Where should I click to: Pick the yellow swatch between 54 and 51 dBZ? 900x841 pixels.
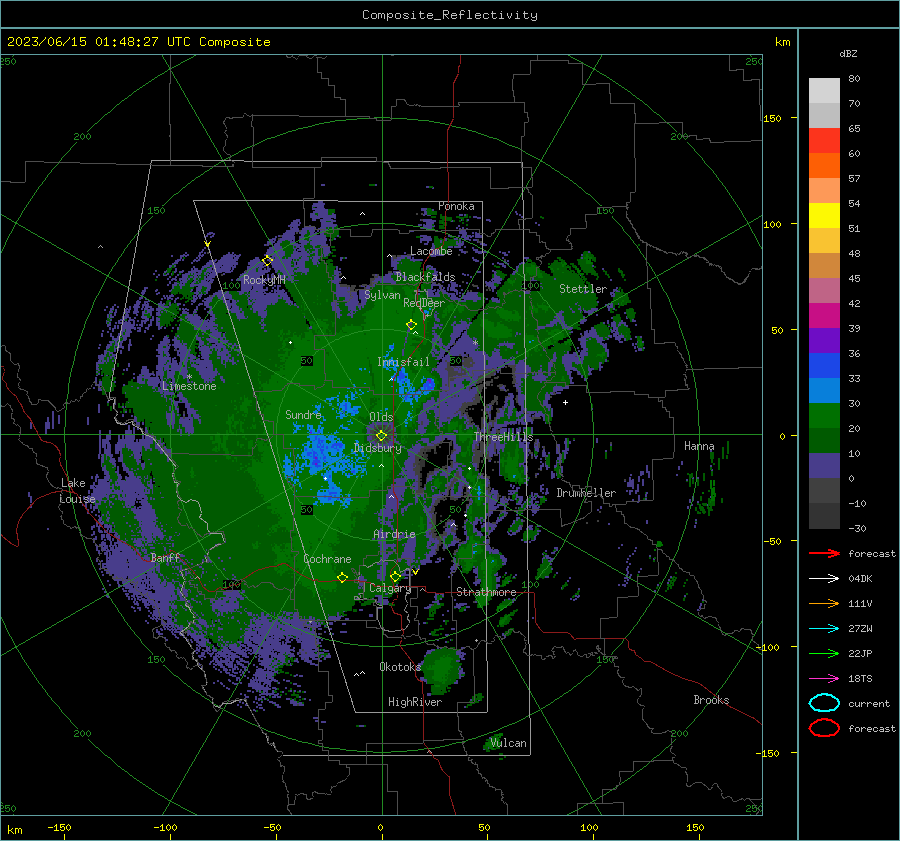(x=824, y=216)
